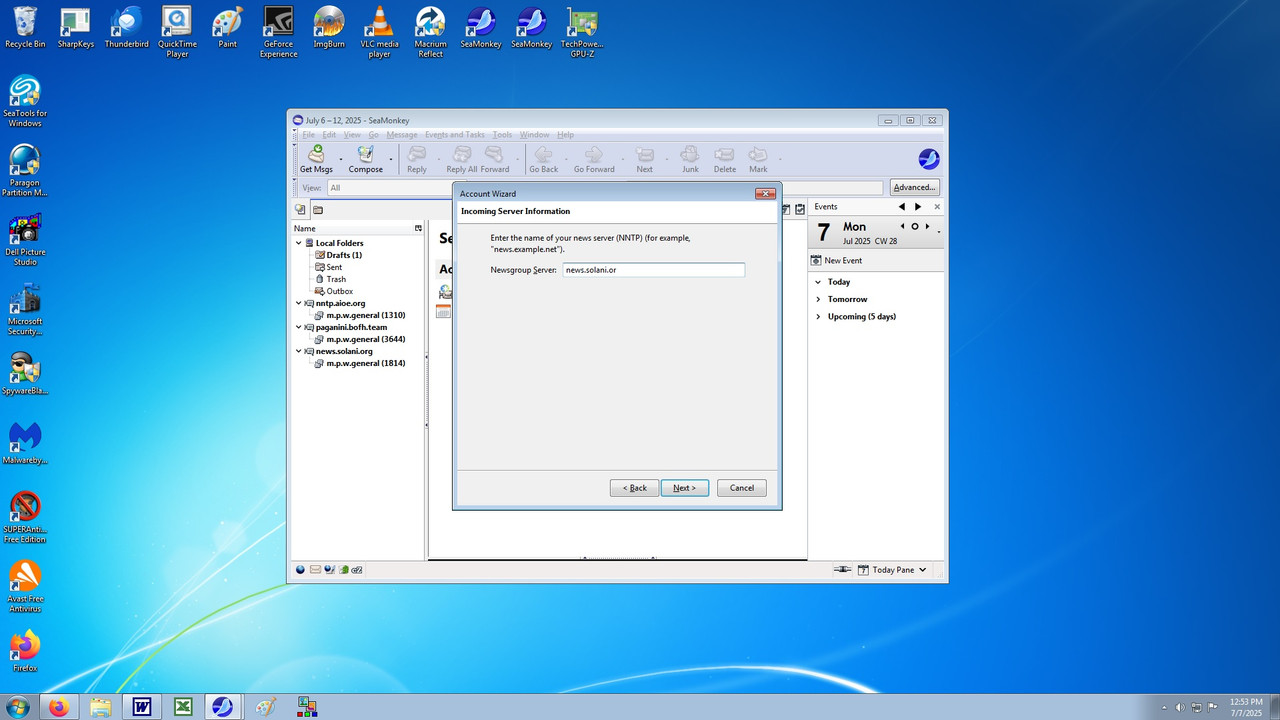
Task: Collapse the Local Folders tree
Action: click(x=298, y=243)
